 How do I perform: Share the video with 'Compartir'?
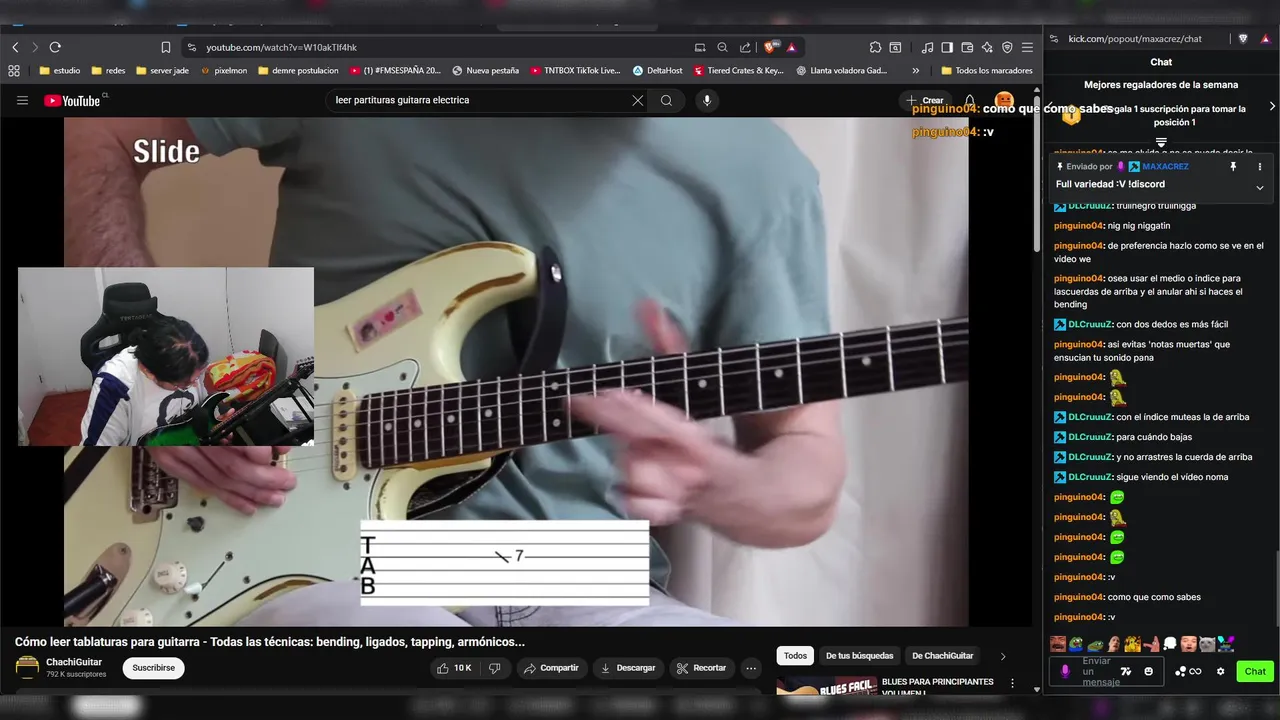[x=550, y=668]
